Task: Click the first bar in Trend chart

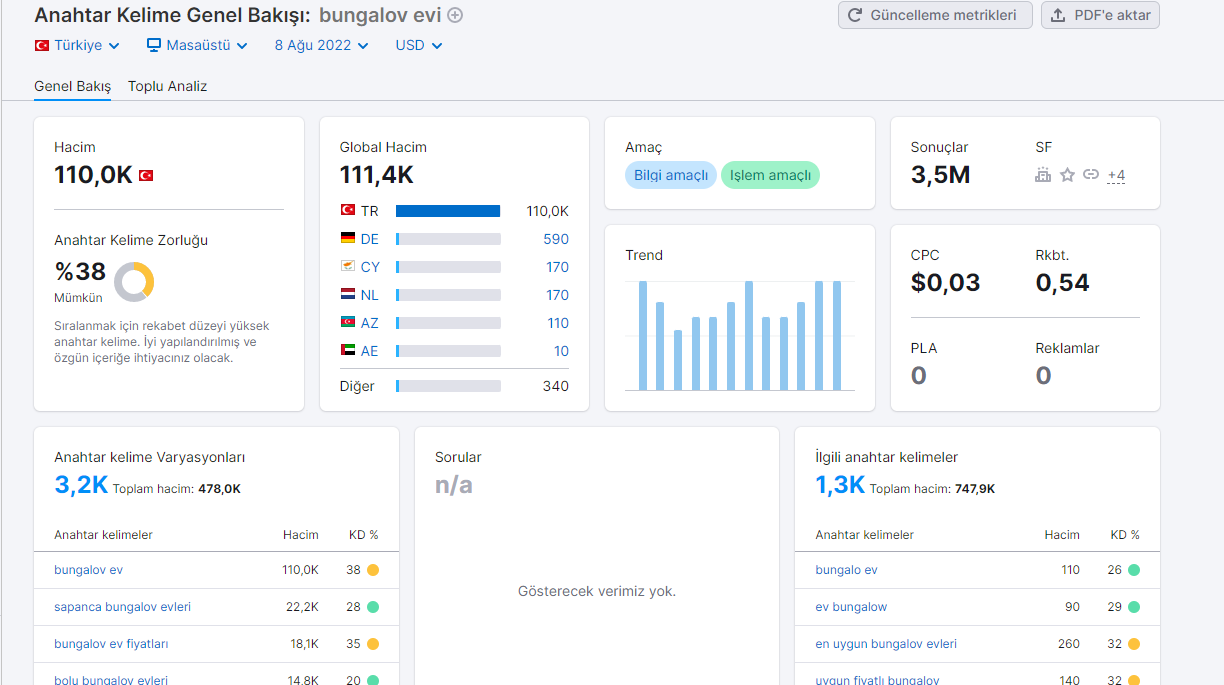Action: pyautogui.click(x=643, y=336)
